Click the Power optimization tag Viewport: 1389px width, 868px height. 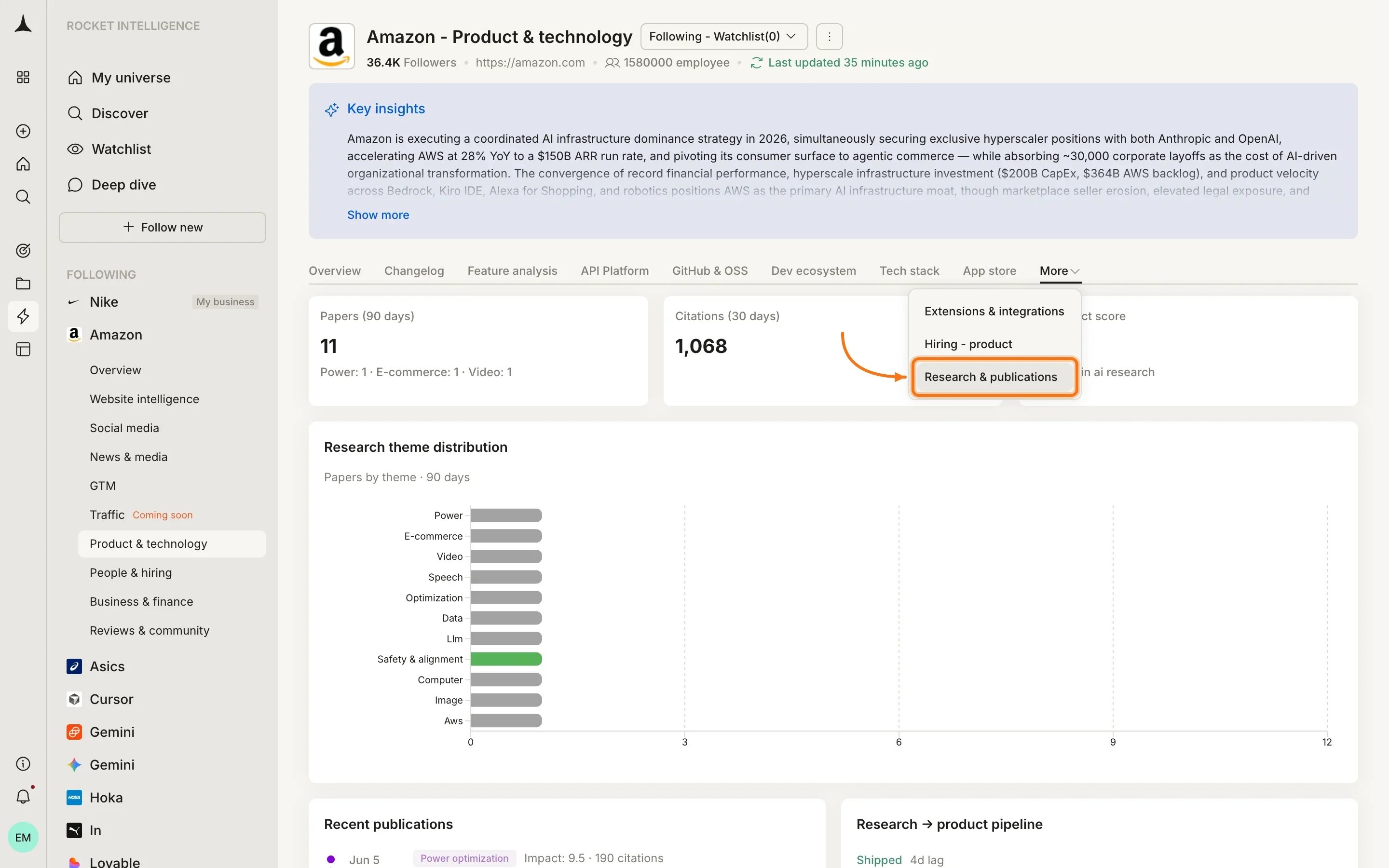[x=464, y=858]
